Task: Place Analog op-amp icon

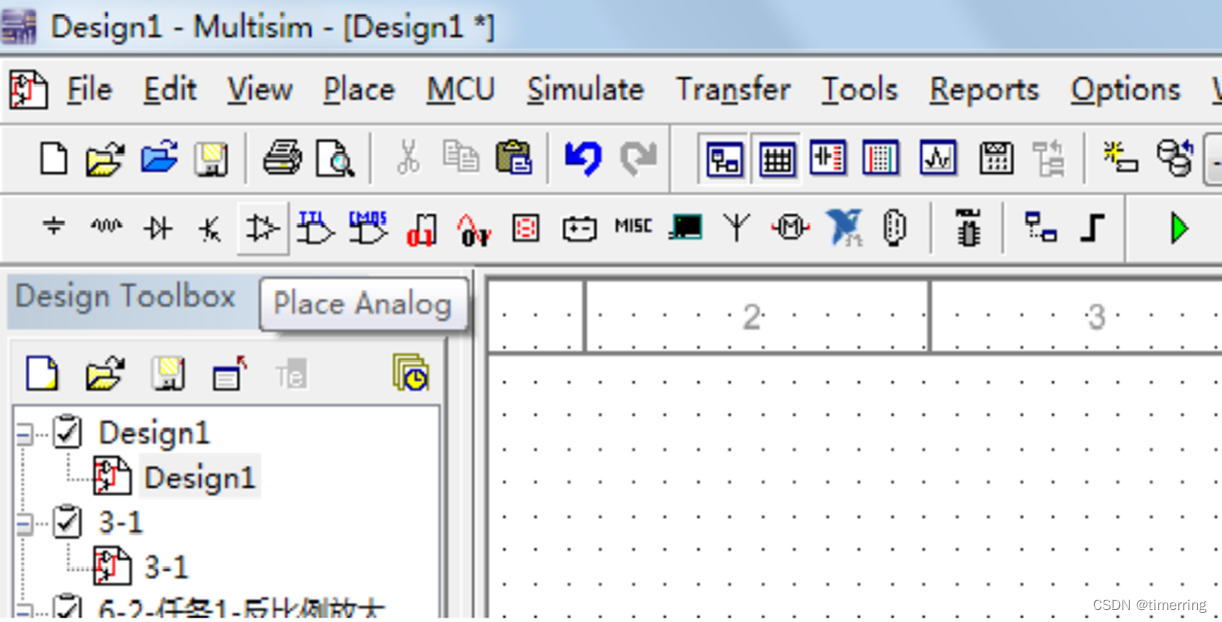Action: point(263,228)
